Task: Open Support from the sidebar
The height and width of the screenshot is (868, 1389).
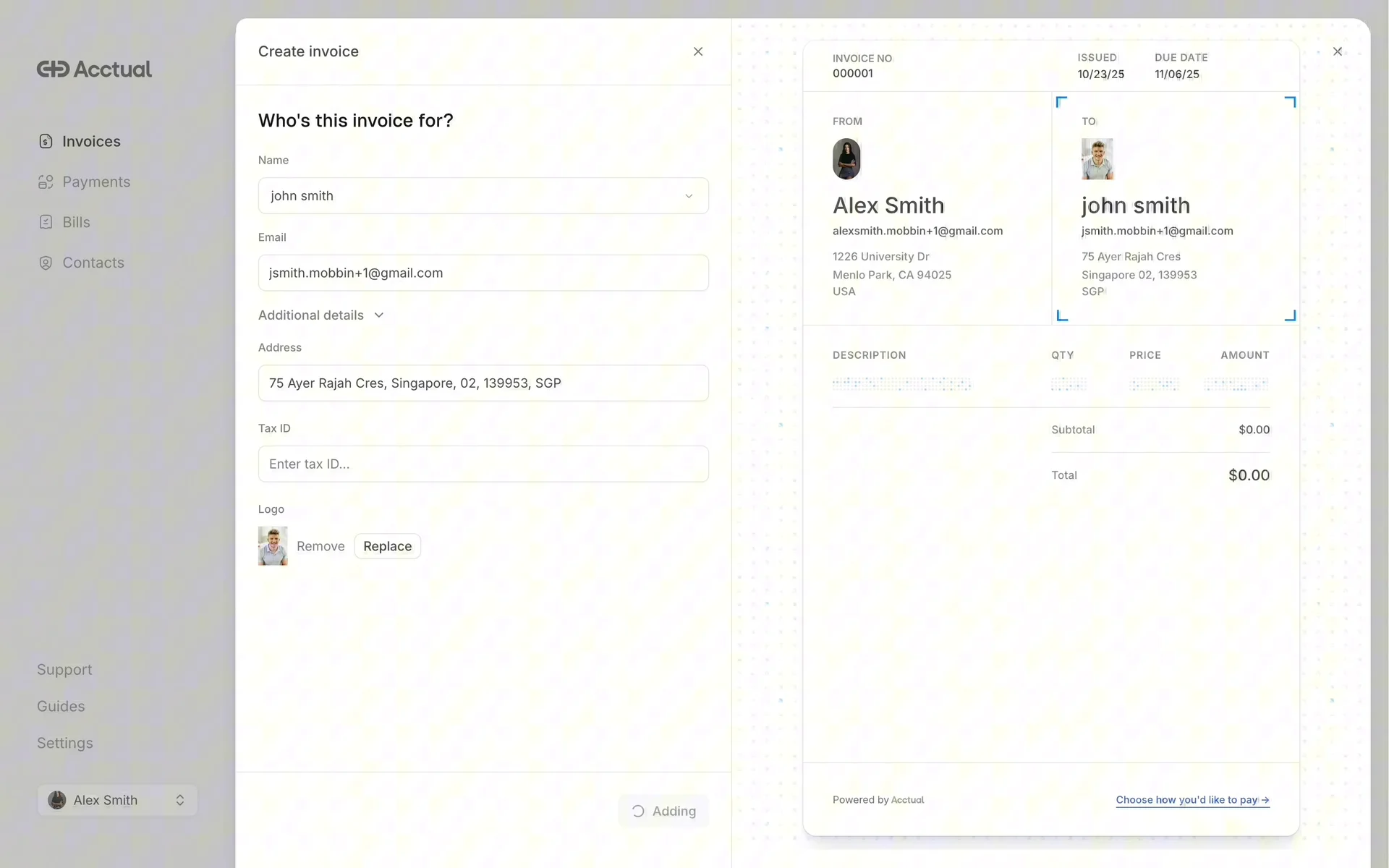Action: coord(64,669)
